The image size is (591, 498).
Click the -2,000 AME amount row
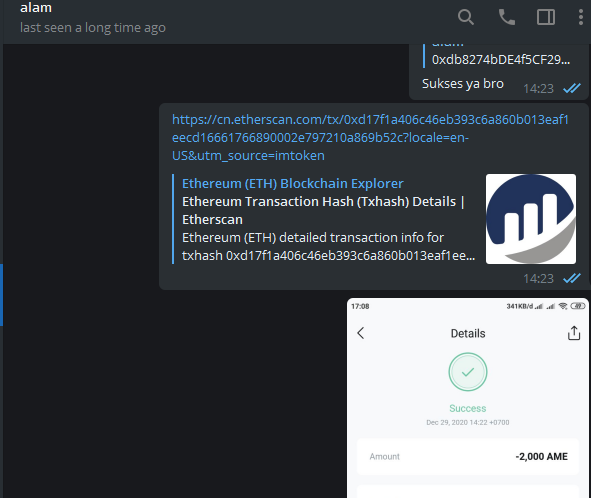coord(467,457)
